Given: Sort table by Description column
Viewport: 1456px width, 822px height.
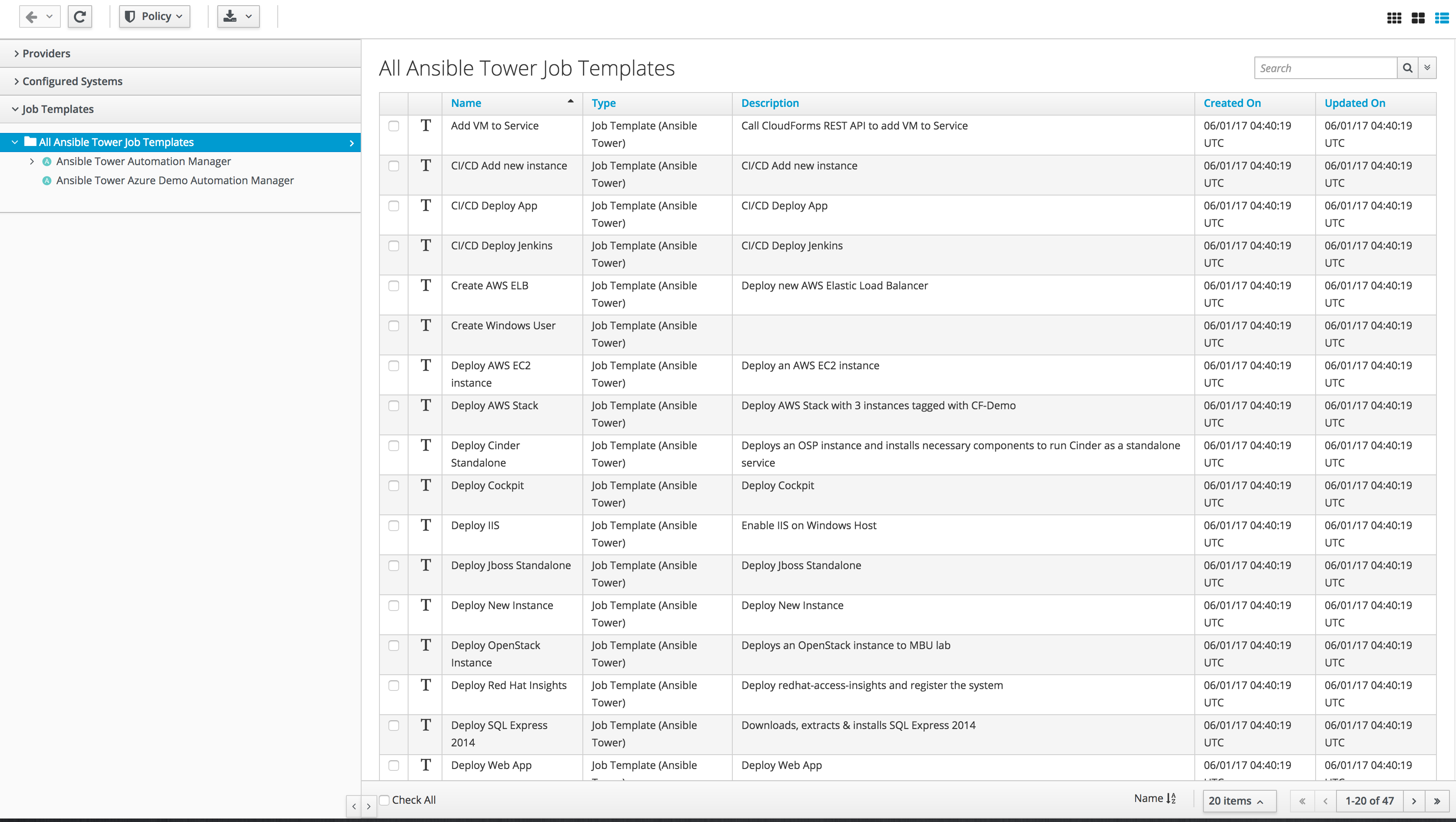Looking at the screenshot, I should [770, 103].
